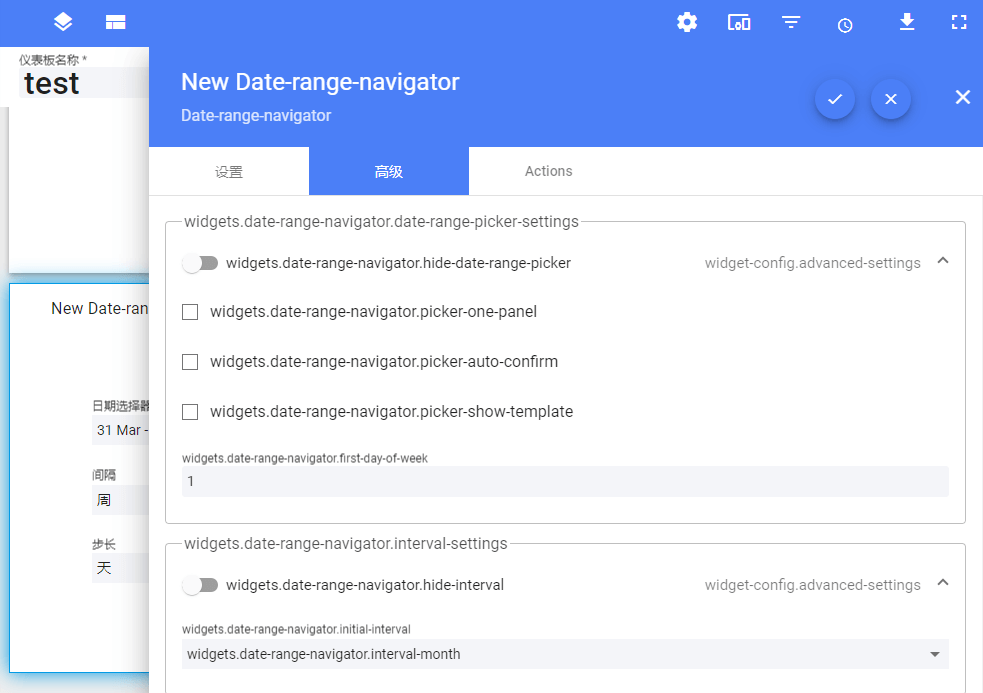The height and width of the screenshot is (693, 983).
Task: Click the download export icon
Action: click(x=907, y=22)
